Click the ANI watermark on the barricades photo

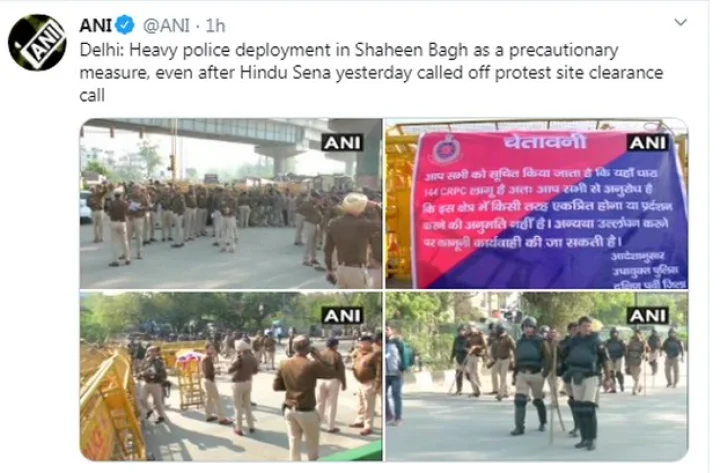342,315
